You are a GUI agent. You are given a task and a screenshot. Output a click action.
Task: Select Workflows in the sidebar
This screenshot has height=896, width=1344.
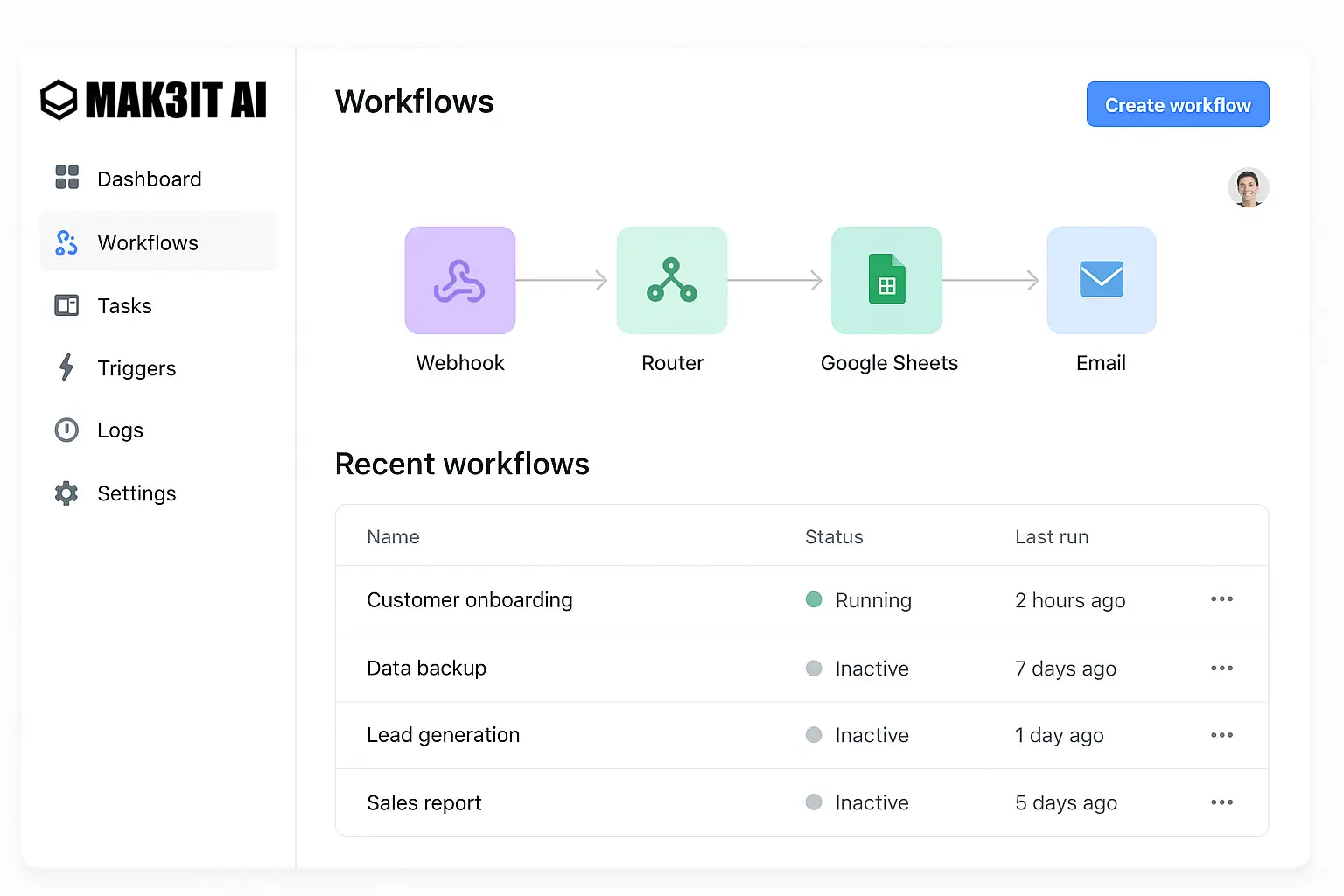pos(148,243)
